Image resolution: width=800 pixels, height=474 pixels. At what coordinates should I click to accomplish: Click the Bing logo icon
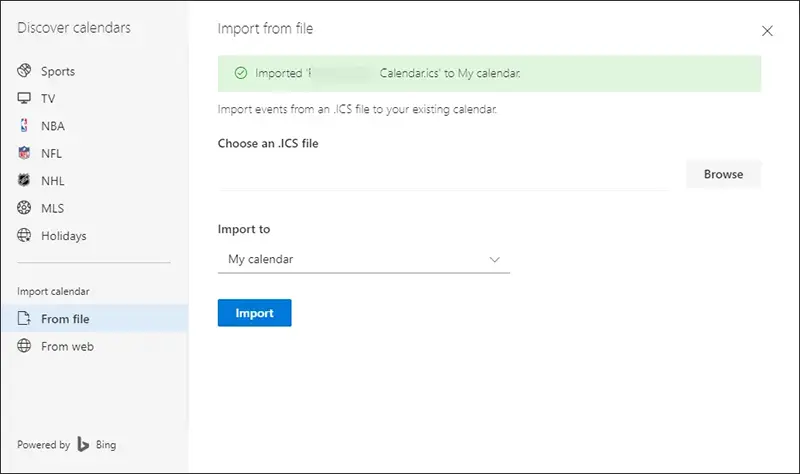(85, 445)
